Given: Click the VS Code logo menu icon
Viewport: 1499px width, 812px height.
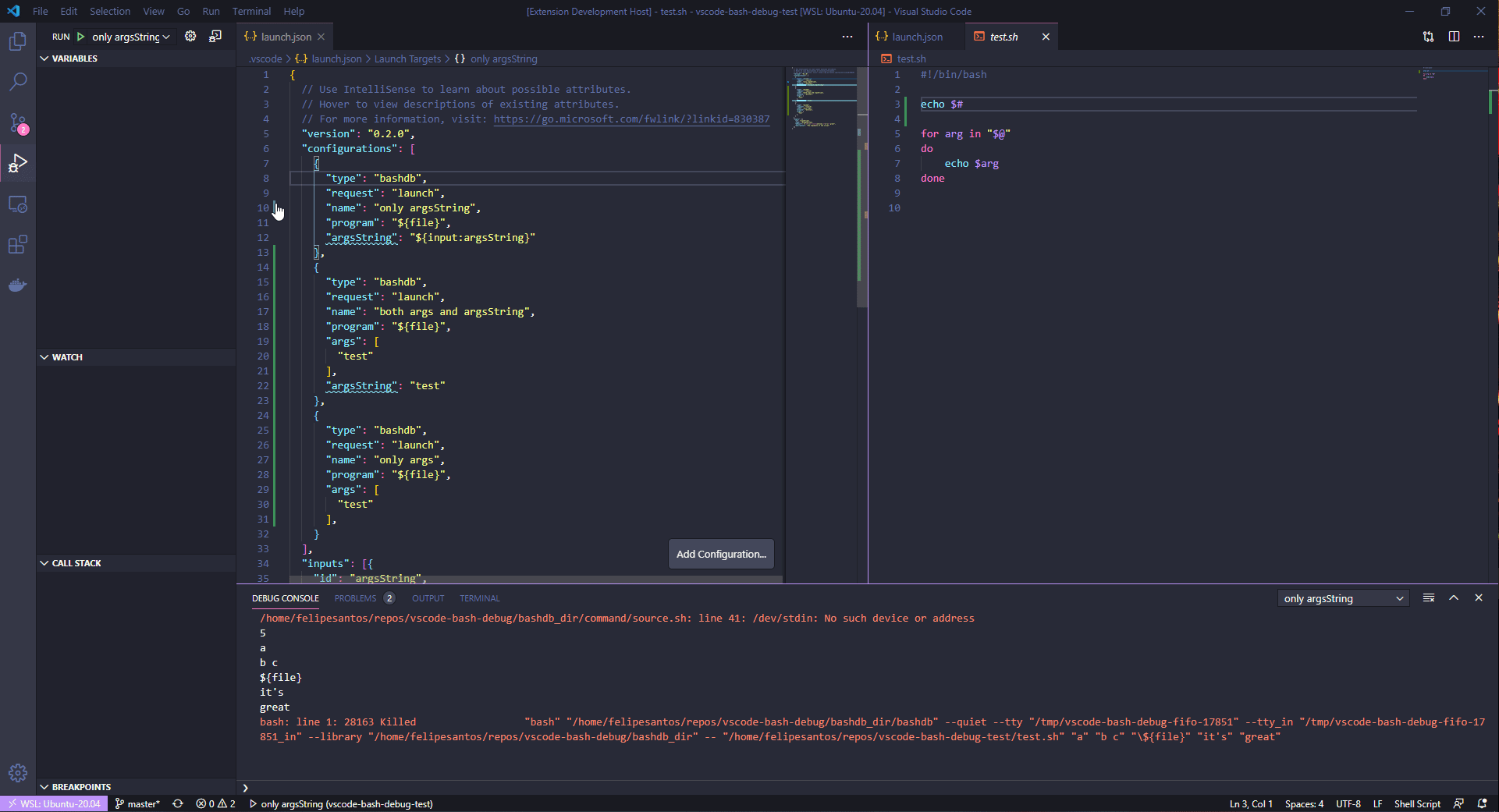Looking at the screenshot, I should [x=13, y=11].
